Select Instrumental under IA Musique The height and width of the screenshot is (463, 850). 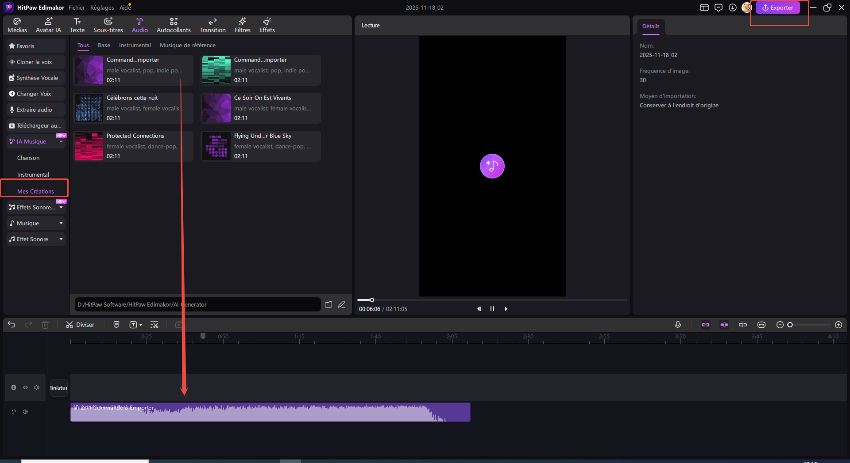(x=33, y=175)
